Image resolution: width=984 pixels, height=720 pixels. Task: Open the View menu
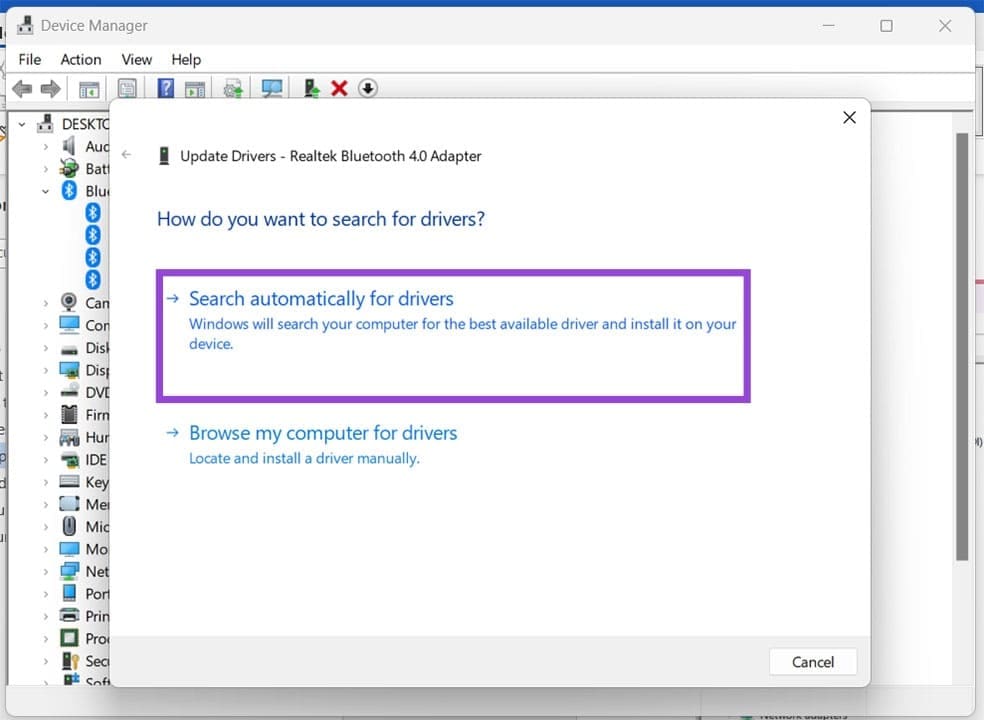(x=136, y=59)
